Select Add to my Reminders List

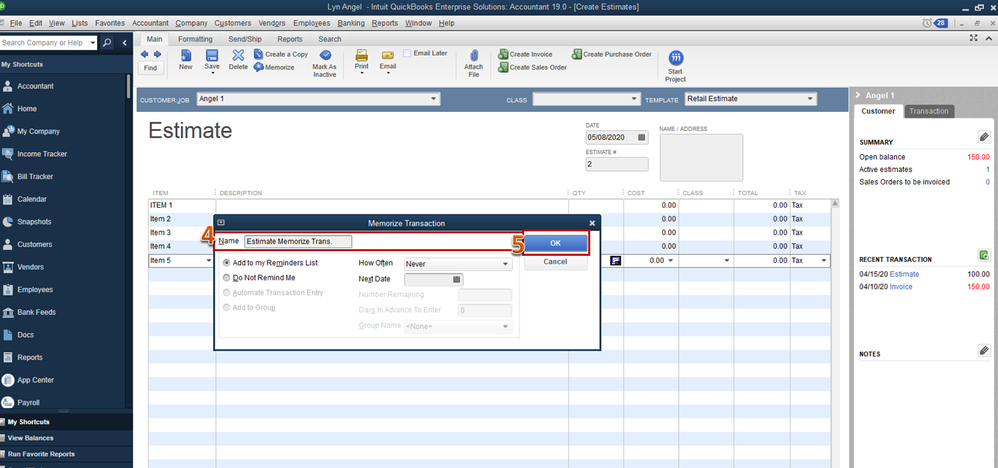click(227, 263)
